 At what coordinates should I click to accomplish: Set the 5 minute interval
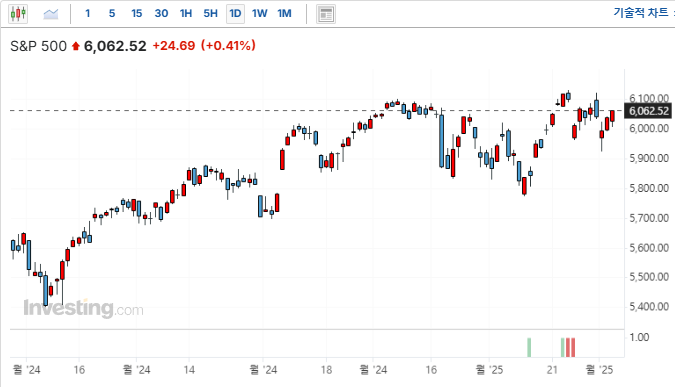point(112,14)
